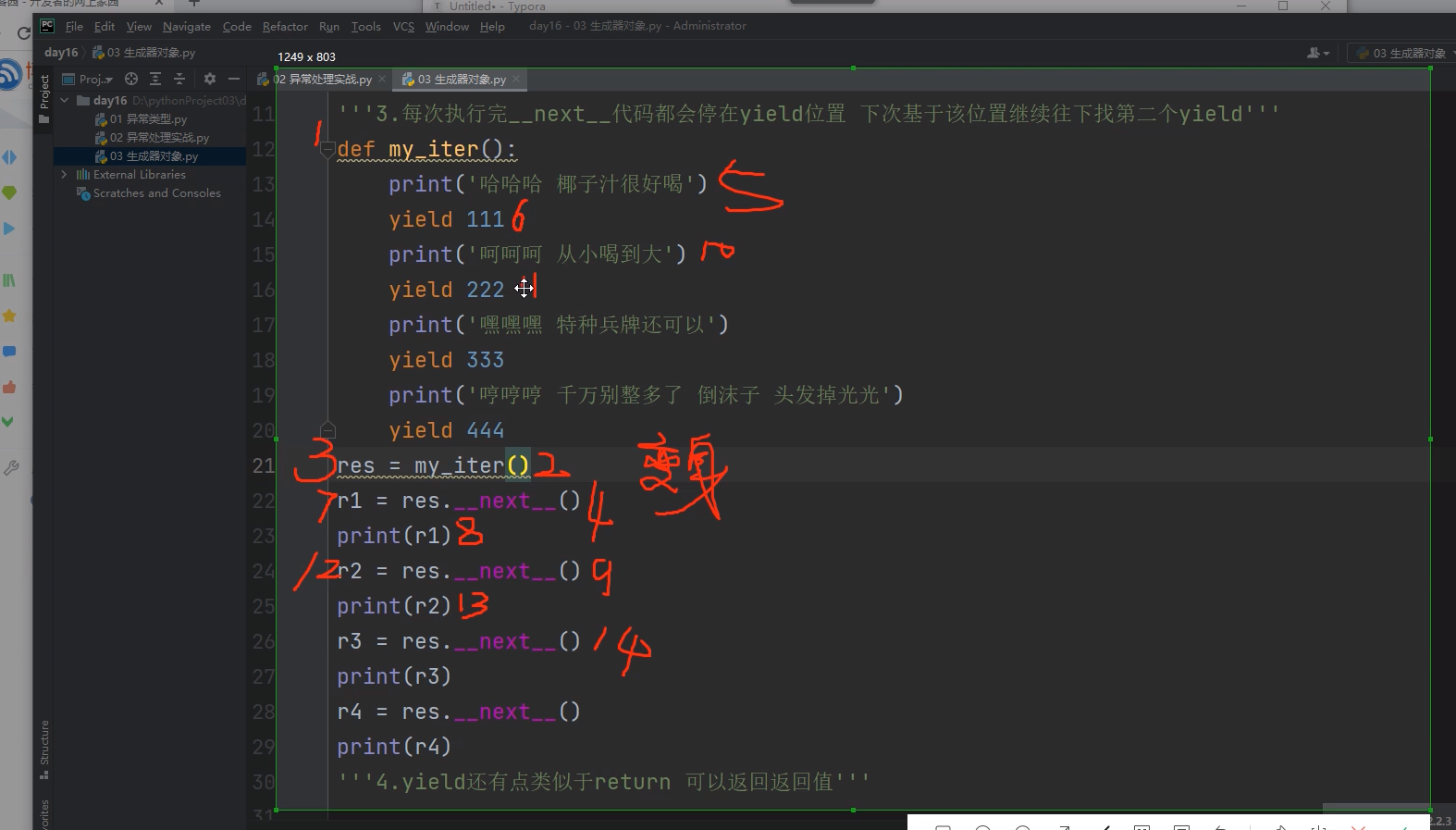Open the Tools menu
1456x830 pixels.
(x=365, y=27)
